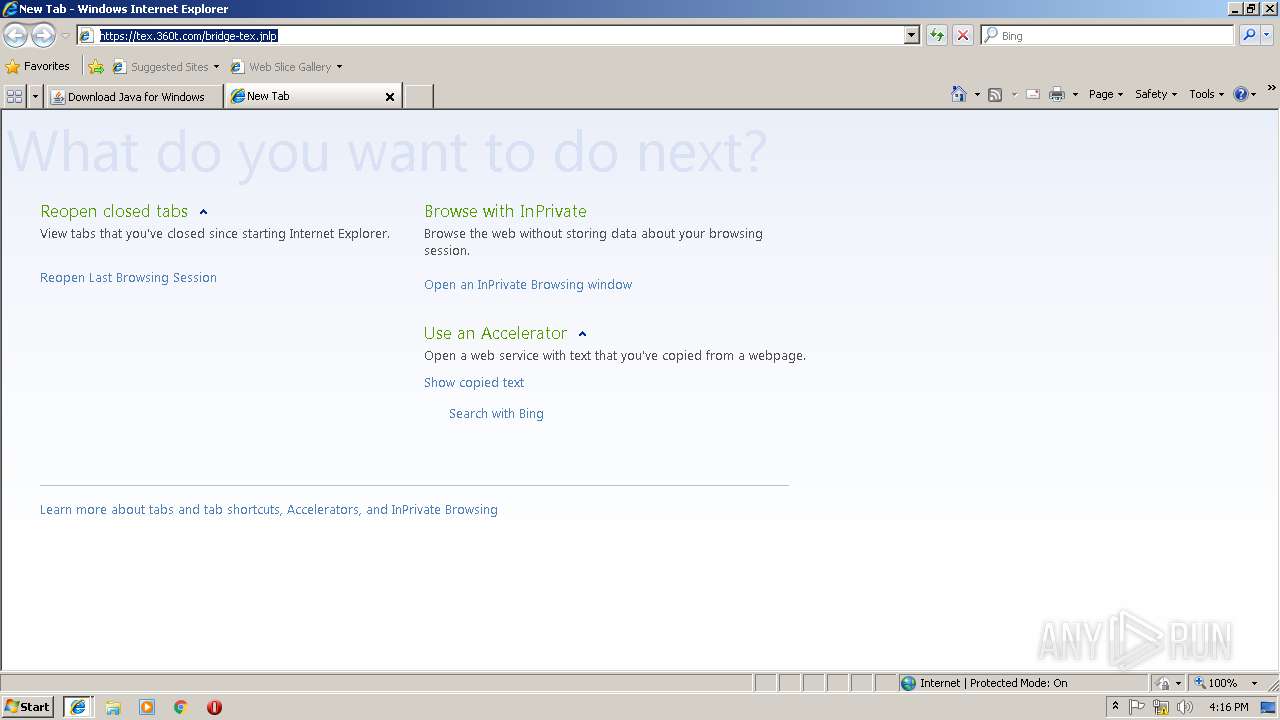The height and width of the screenshot is (720, 1280).
Task: Collapse the Use an Accelerator section
Action: click(x=582, y=334)
